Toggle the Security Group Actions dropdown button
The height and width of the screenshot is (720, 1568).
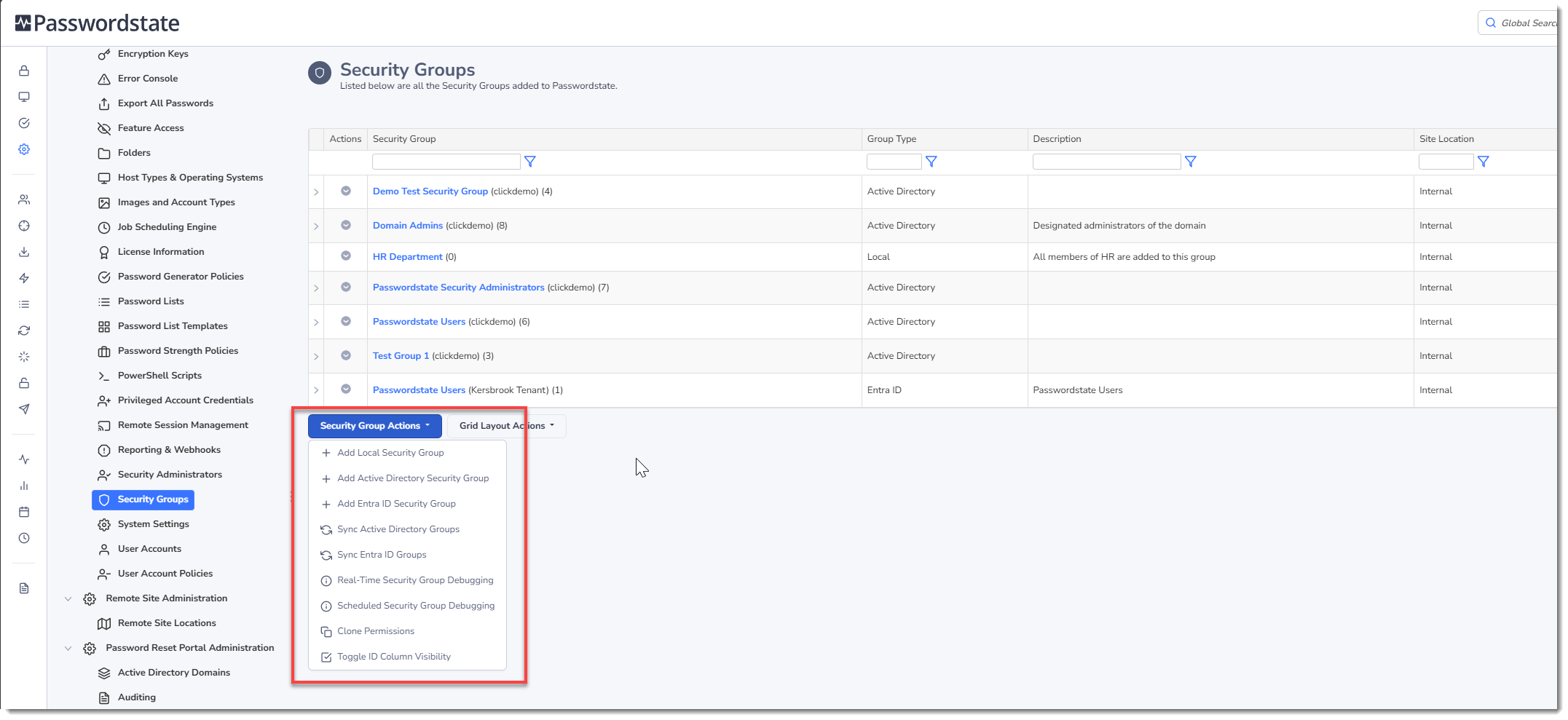click(x=375, y=426)
